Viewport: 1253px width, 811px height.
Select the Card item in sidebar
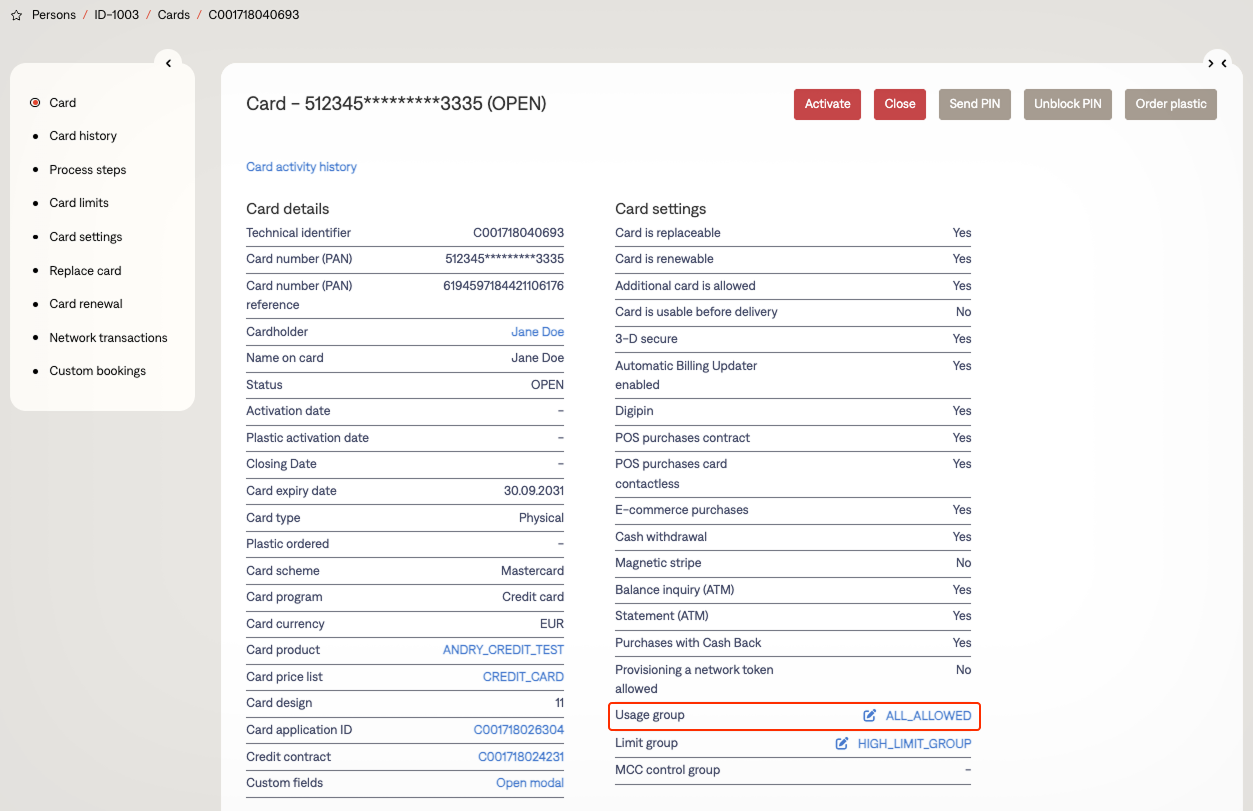(x=62, y=103)
